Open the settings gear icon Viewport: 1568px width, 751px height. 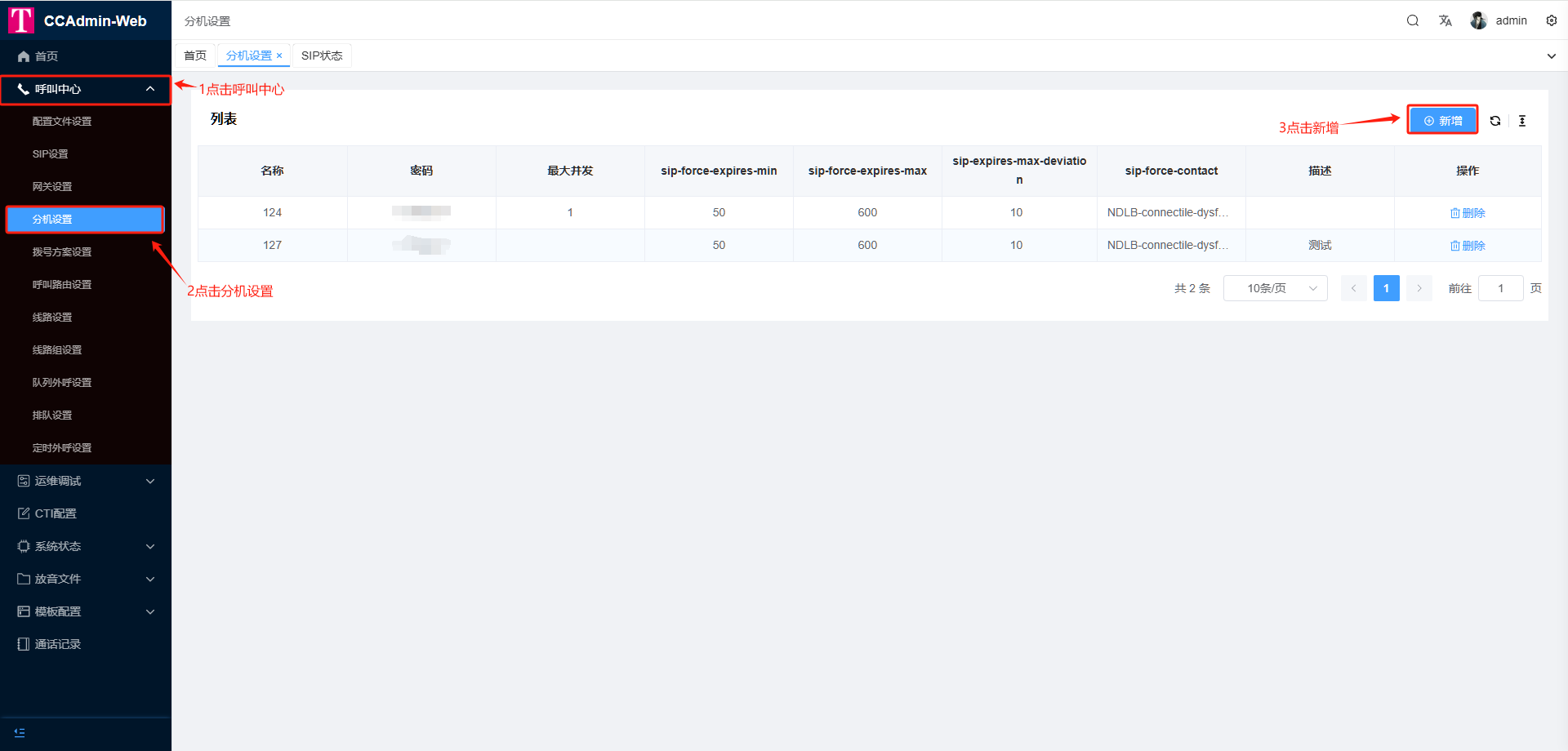coord(1551,20)
